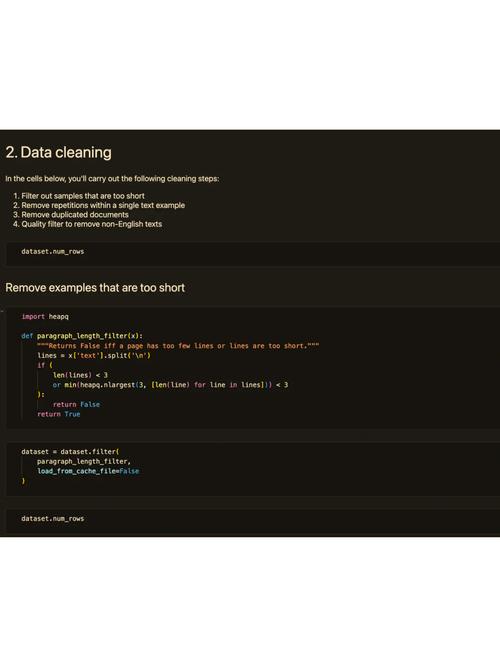Screen dimensions: 500x653
Task: Place cursor on the "import heapq" line
Action: click(45, 317)
